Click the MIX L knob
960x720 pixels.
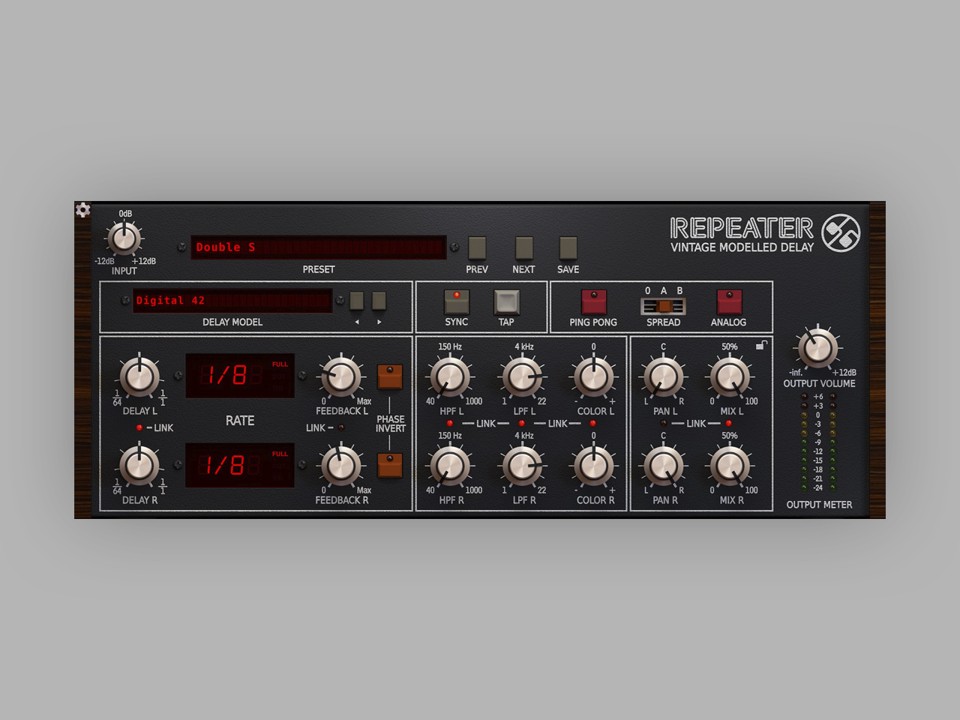pos(729,377)
